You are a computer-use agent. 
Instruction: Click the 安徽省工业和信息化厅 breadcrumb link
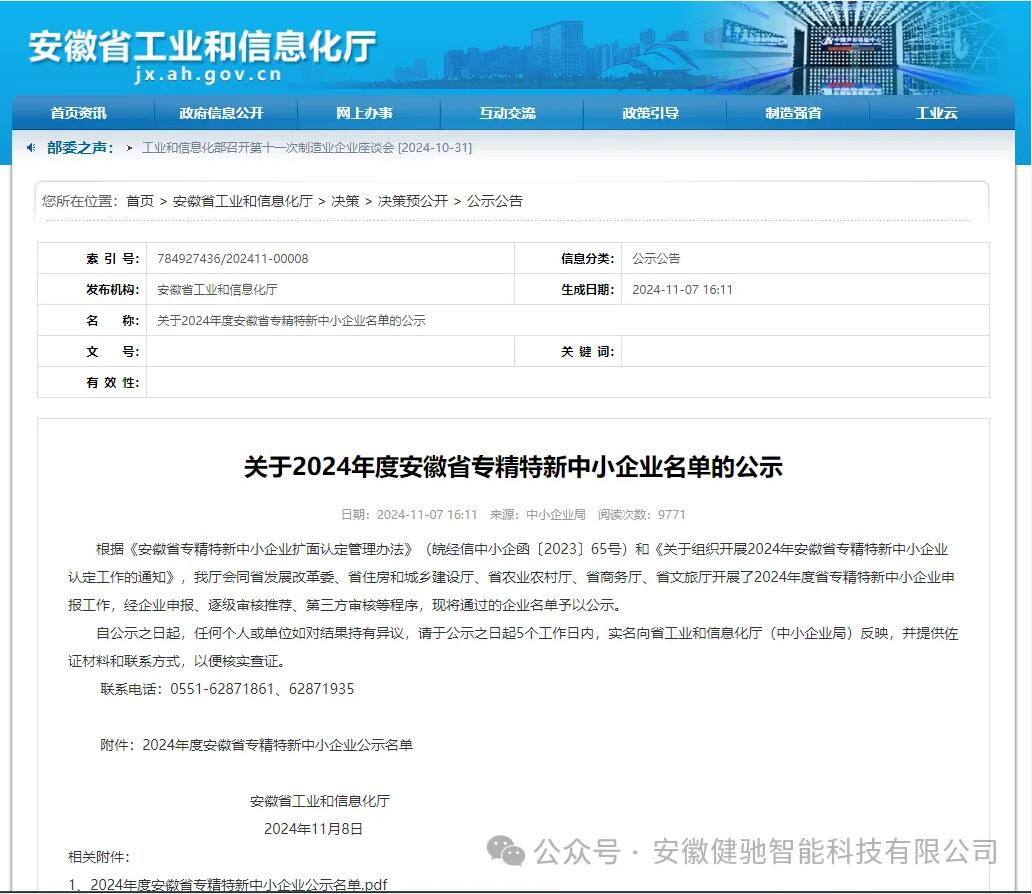[x=243, y=201]
